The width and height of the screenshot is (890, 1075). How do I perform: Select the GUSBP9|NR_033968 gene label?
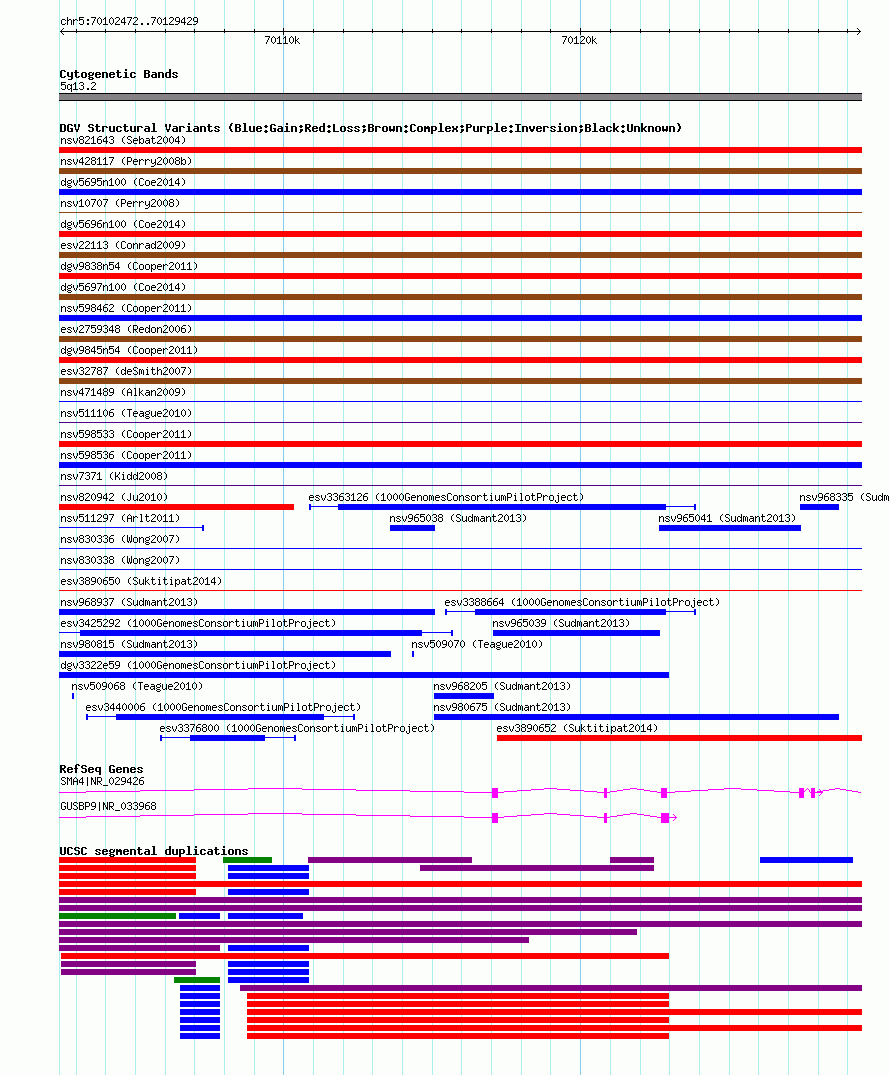point(108,806)
